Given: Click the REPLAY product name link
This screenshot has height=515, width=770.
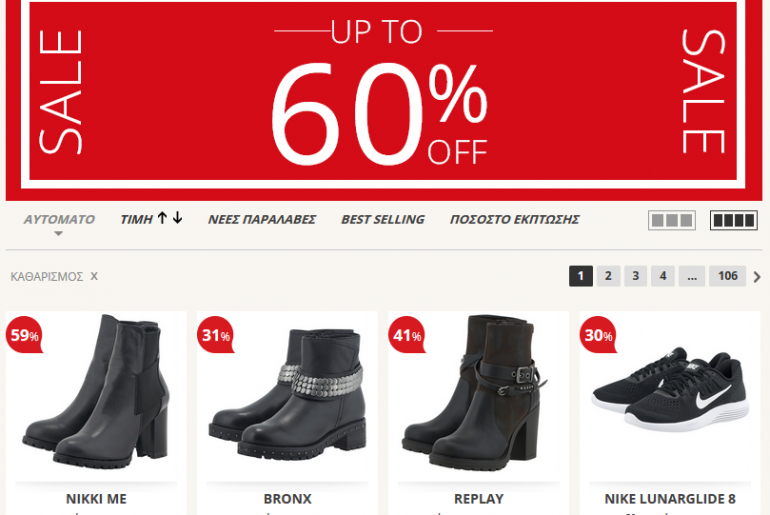Looking at the screenshot, I should coord(479,499).
